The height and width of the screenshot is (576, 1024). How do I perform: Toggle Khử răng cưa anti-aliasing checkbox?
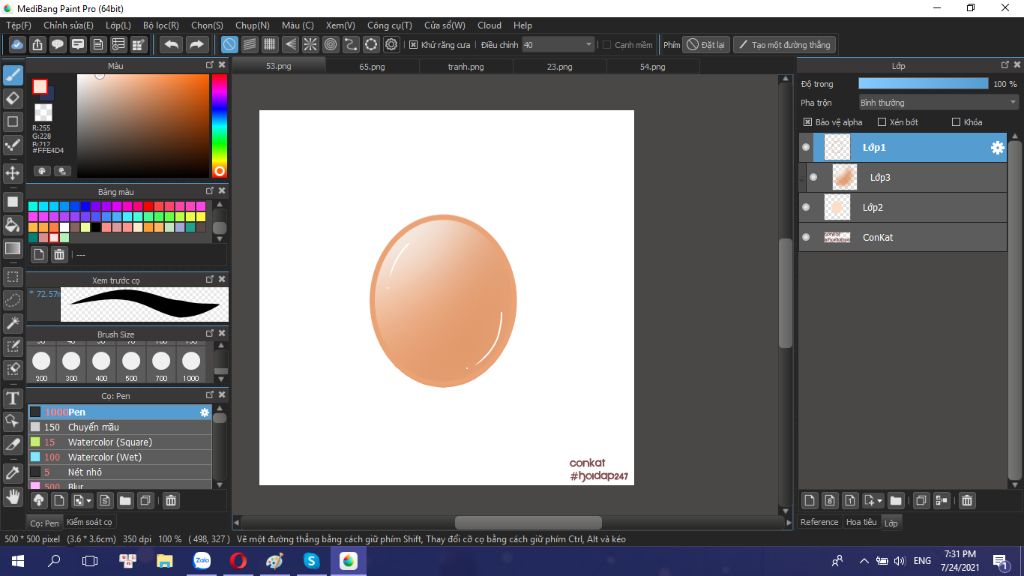pyautogui.click(x=413, y=45)
